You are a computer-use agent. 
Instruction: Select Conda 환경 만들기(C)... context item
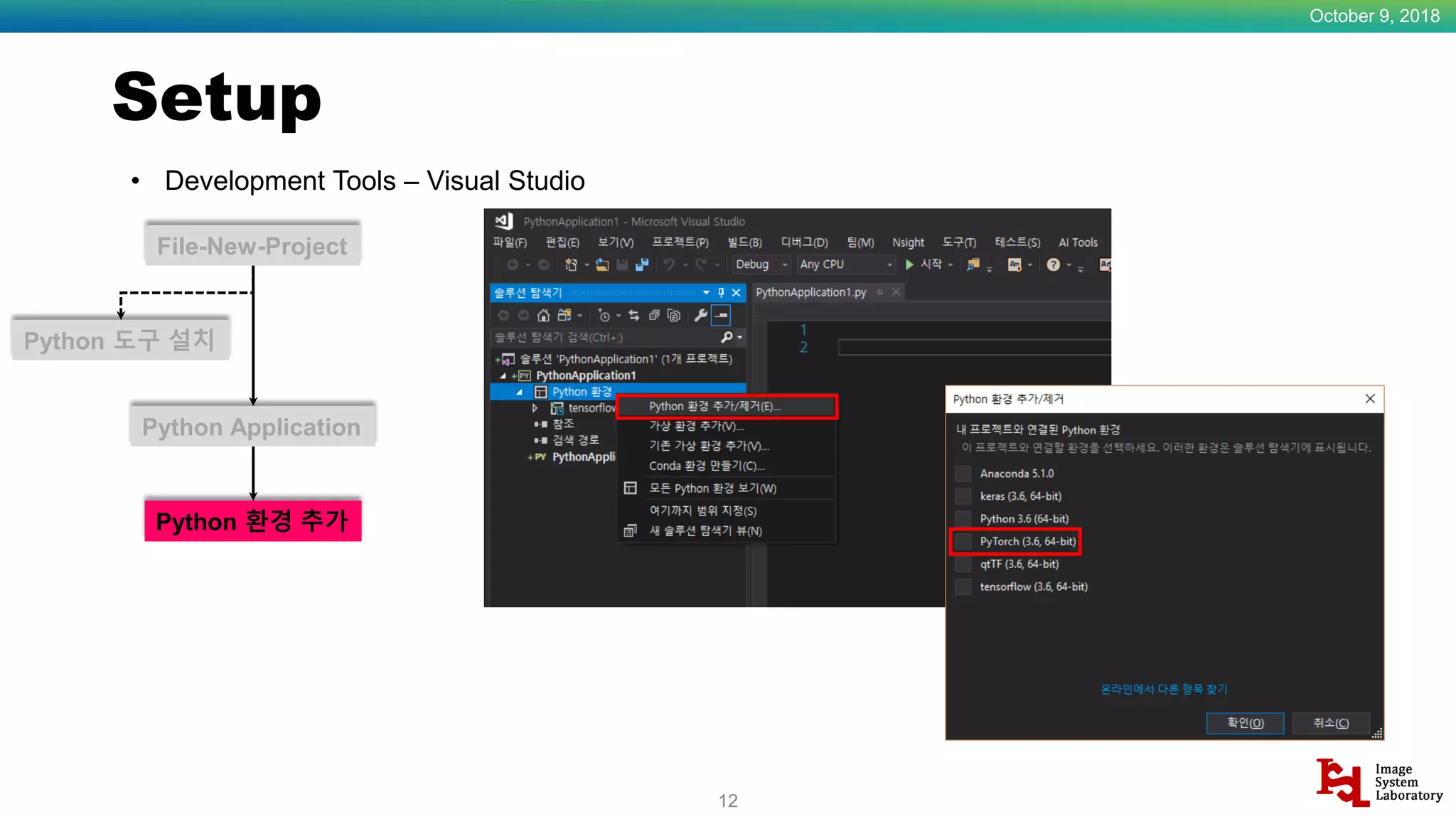(727, 466)
